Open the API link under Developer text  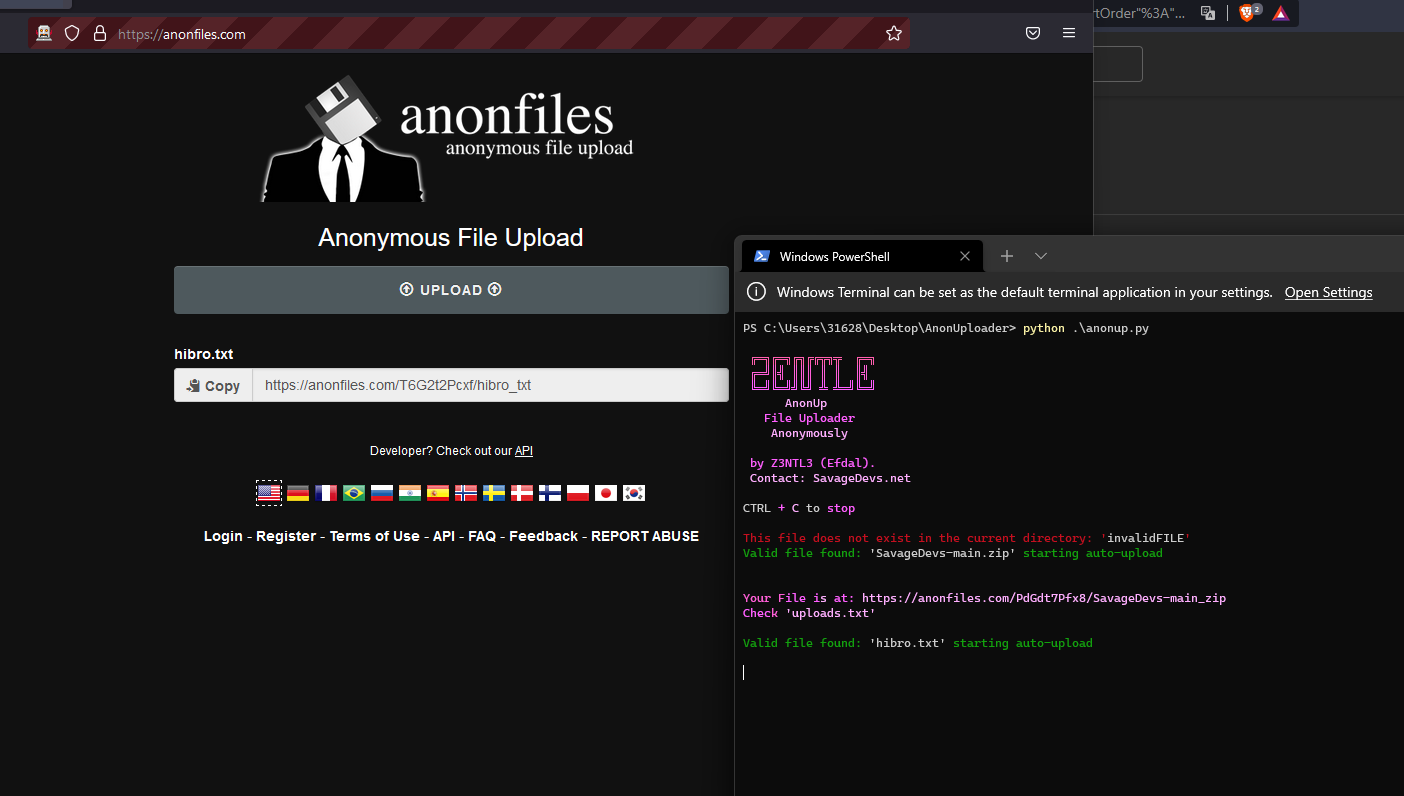pyautogui.click(x=524, y=451)
